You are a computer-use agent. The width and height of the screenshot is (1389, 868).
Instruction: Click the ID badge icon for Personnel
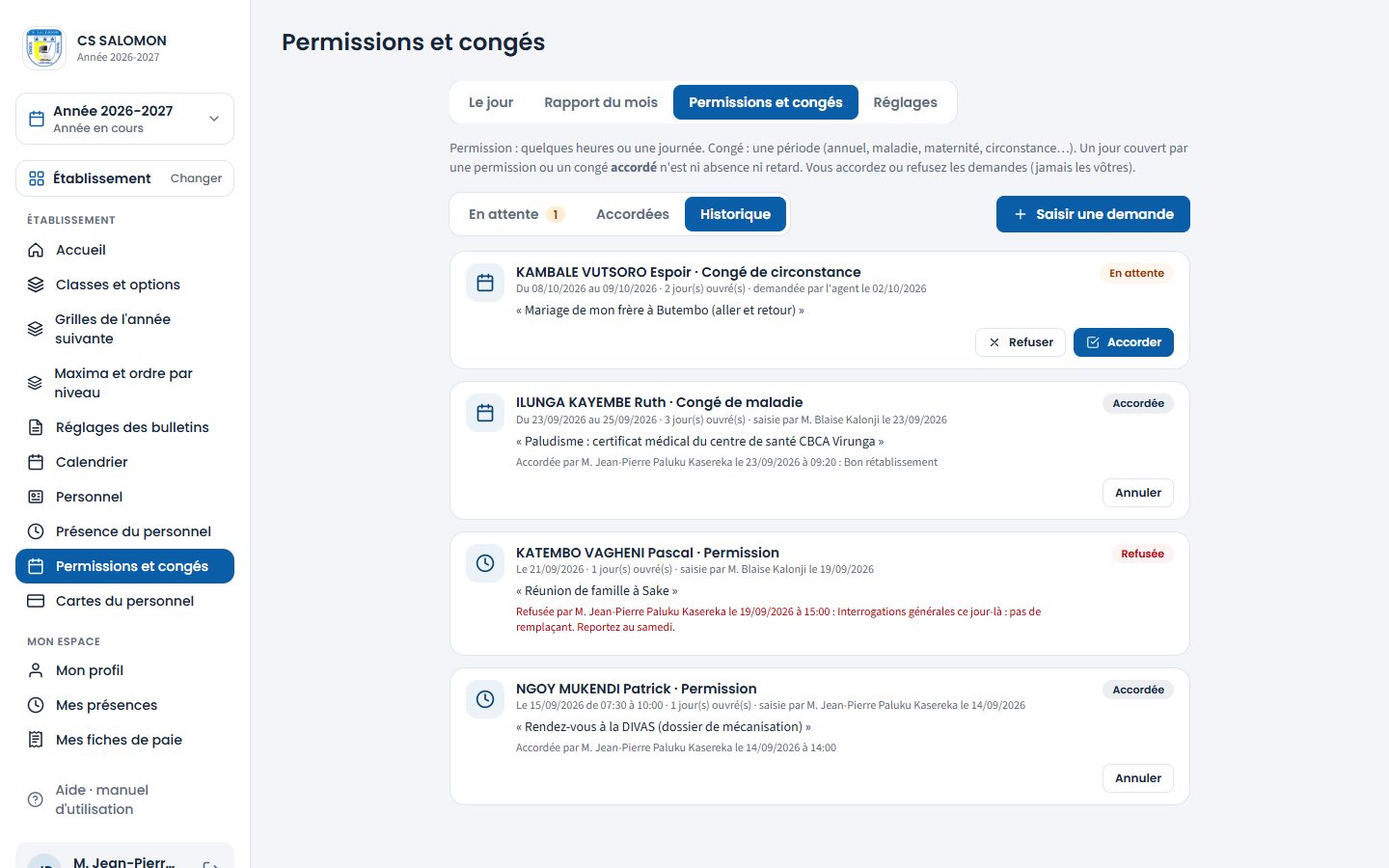(x=36, y=497)
